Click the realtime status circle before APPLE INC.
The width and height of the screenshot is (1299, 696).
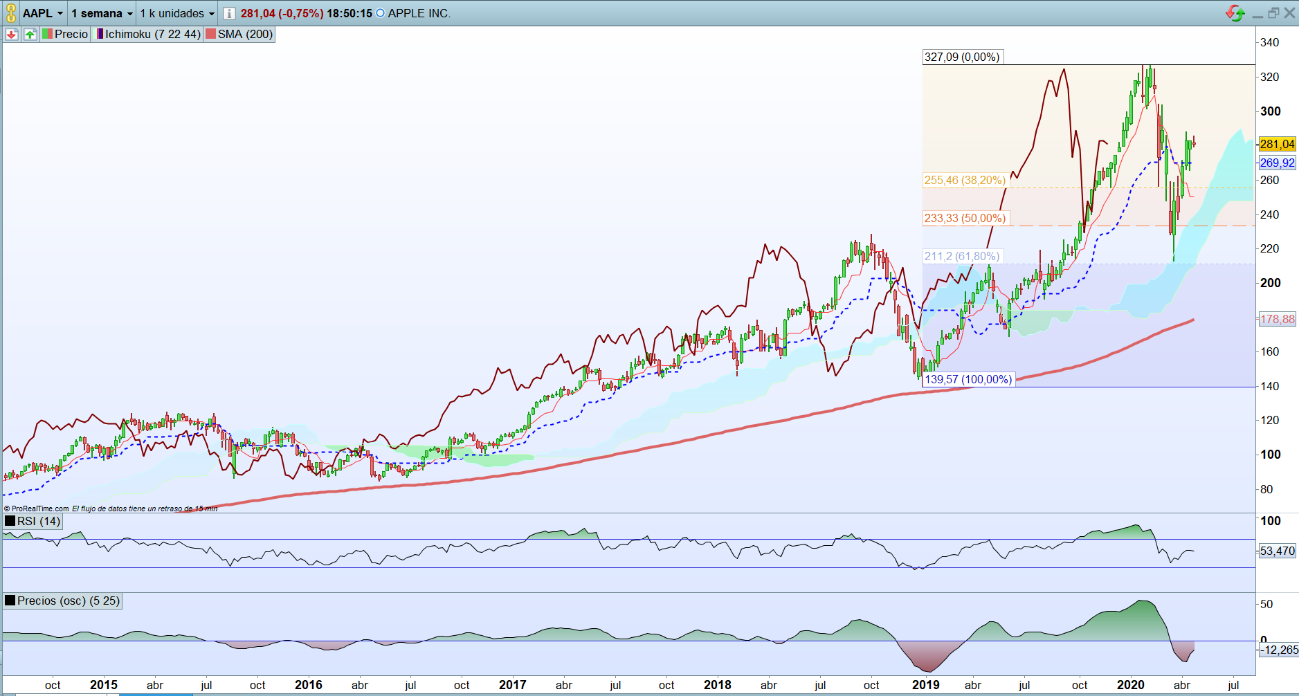(x=380, y=14)
